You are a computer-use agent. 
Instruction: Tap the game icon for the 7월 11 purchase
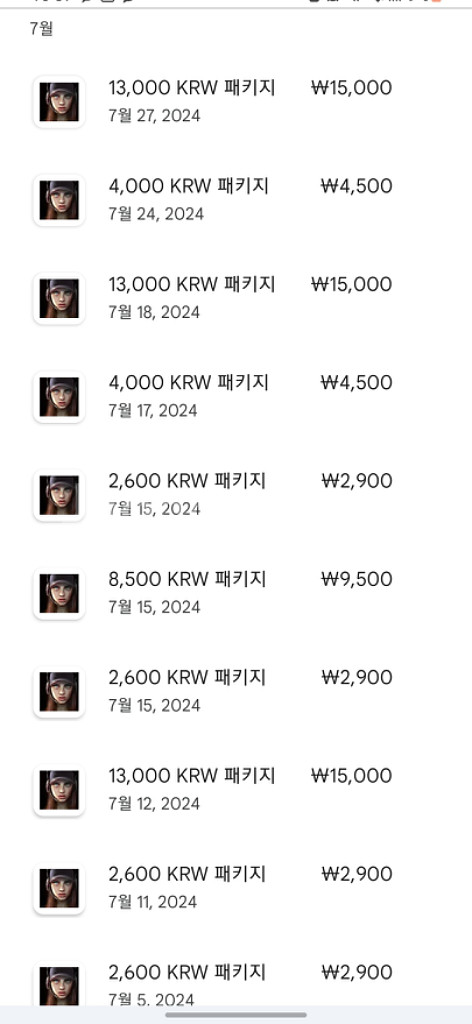59,888
